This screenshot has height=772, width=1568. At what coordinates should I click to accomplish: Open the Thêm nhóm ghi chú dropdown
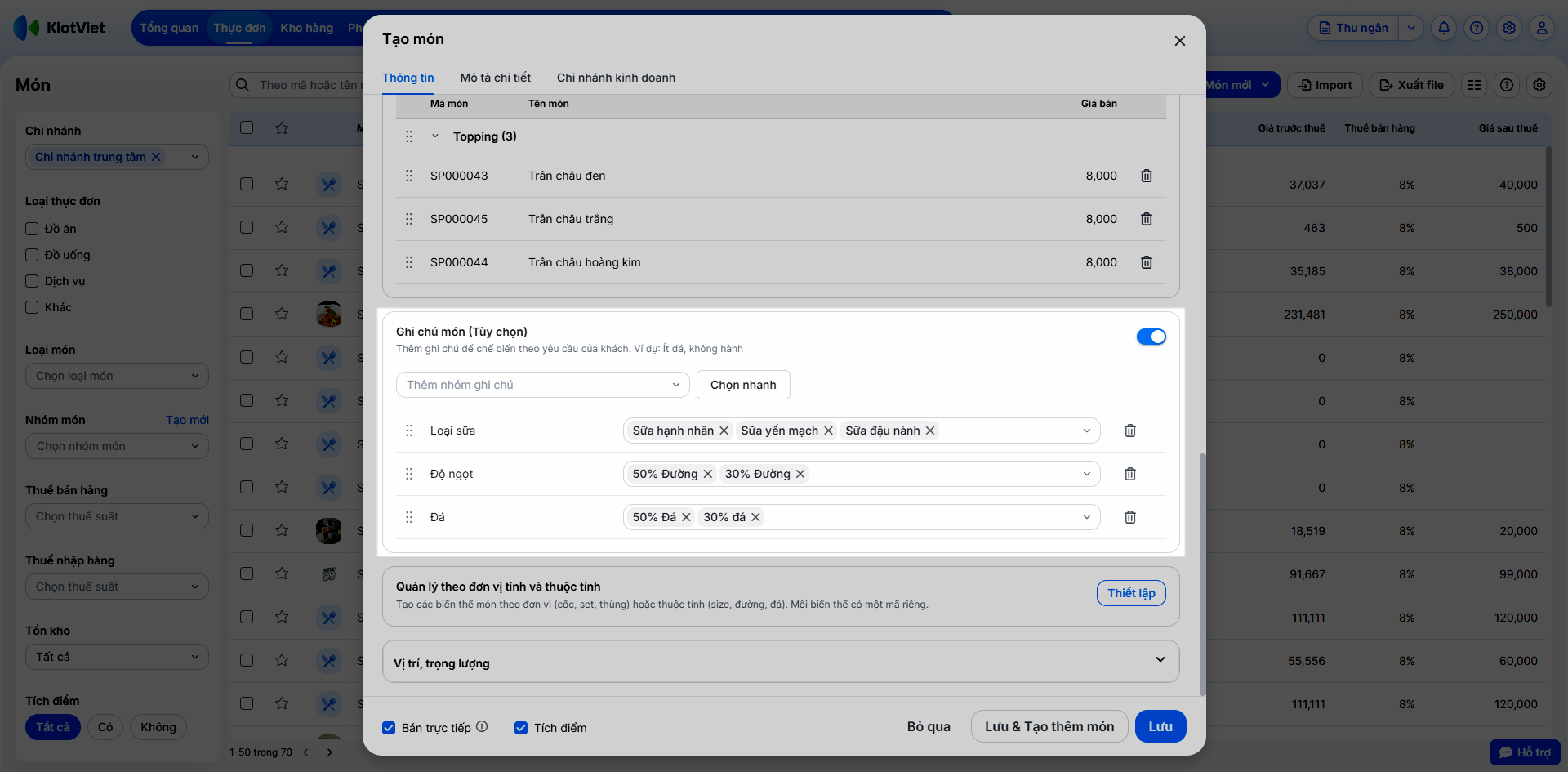(x=542, y=385)
